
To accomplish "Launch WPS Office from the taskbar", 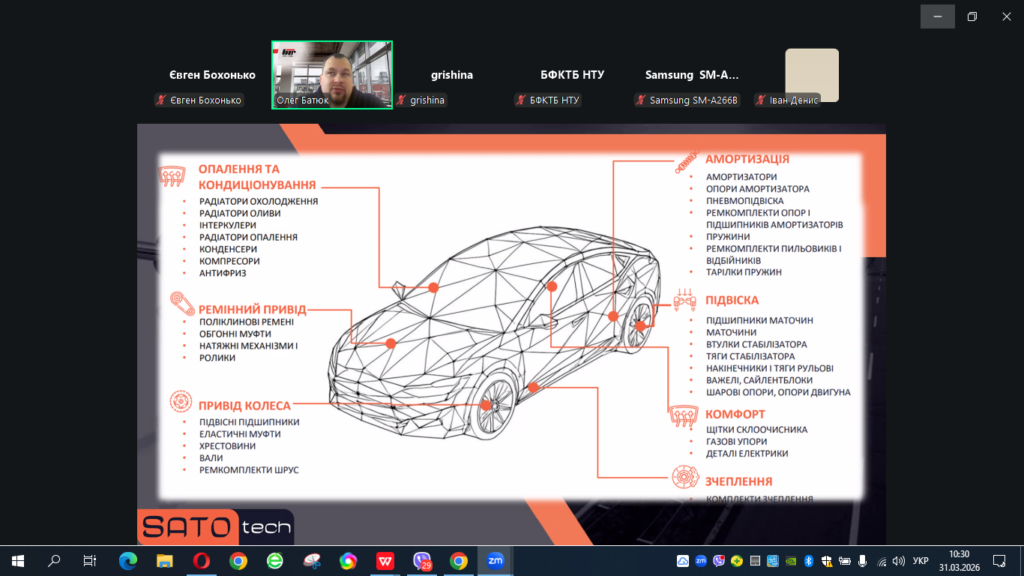I will click(x=385, y=561).
